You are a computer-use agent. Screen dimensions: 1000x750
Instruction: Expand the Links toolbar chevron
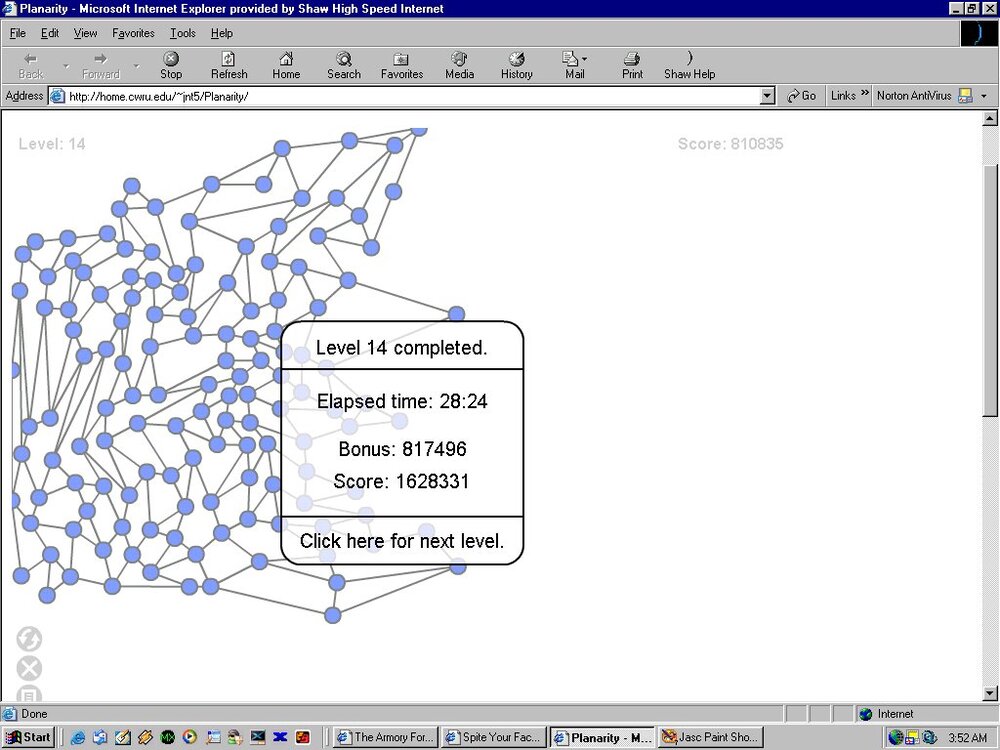863,95
